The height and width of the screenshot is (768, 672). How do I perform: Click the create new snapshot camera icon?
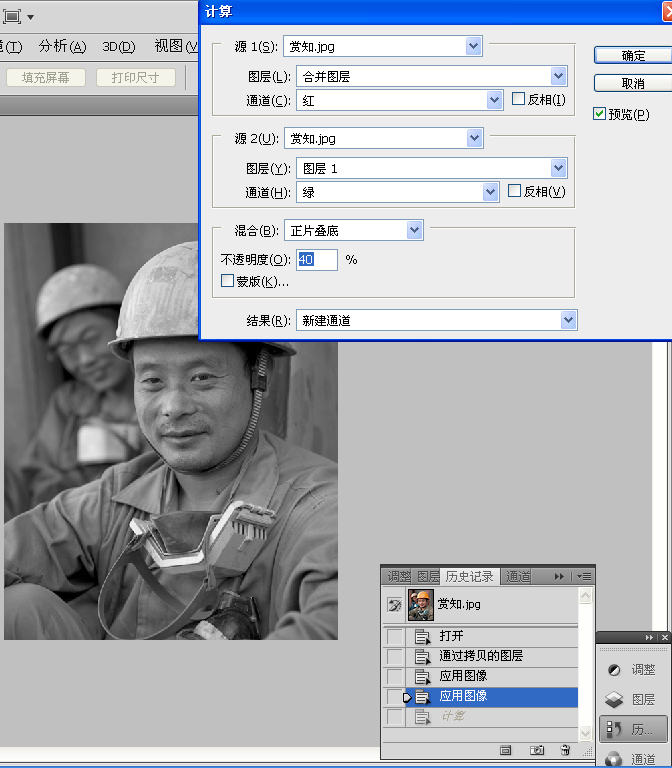point(537,750)
